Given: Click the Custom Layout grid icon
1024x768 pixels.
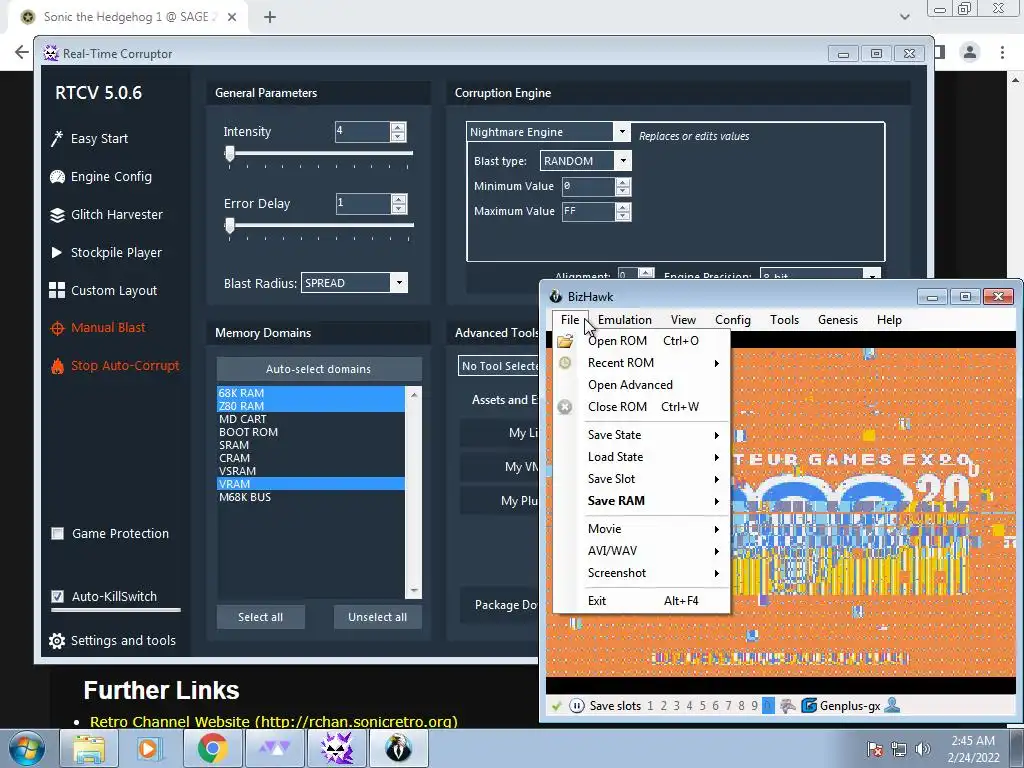Looking at the screenshot, I should [57, 291].
